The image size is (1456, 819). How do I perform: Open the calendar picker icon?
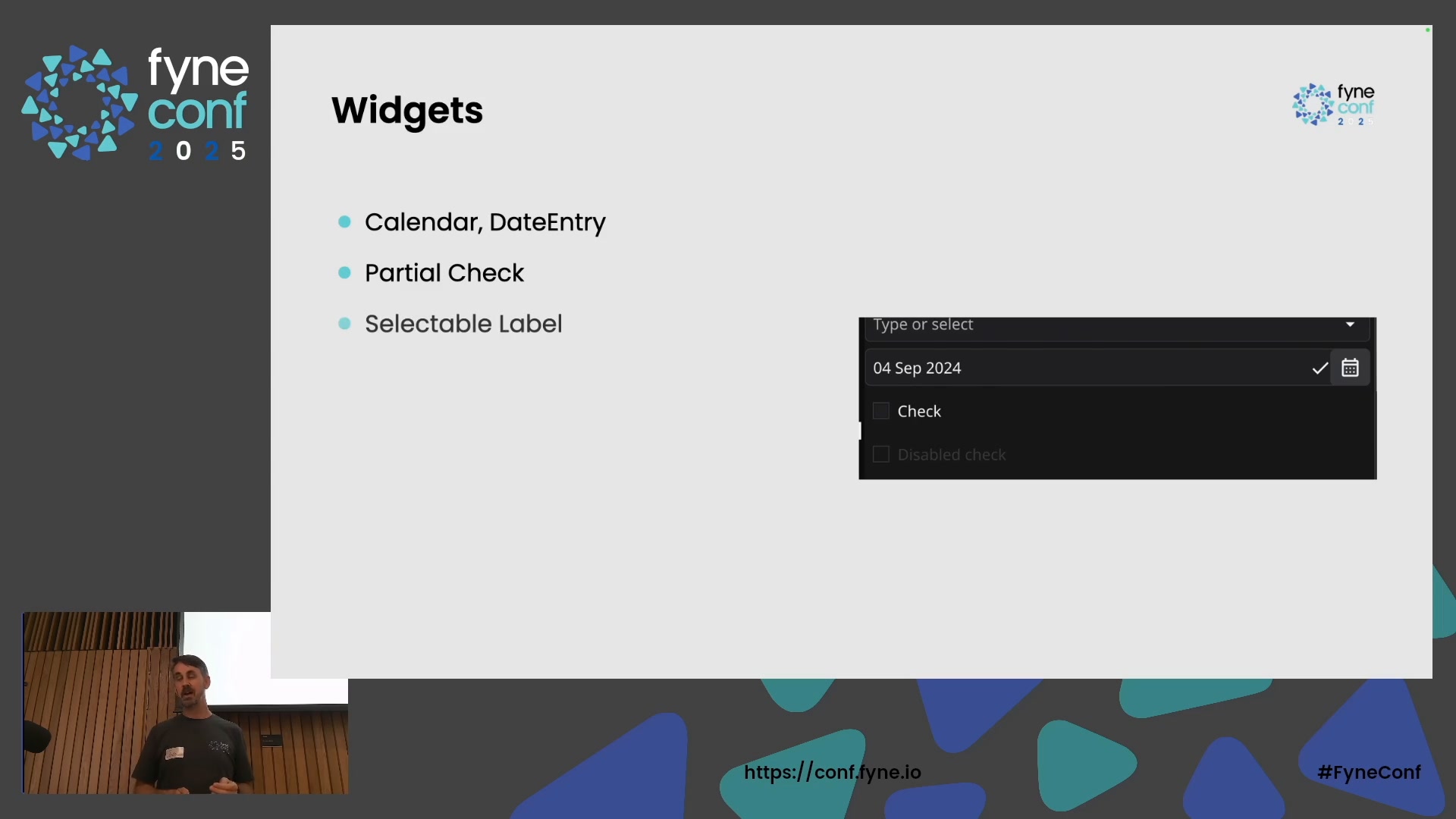[1350, 368]
